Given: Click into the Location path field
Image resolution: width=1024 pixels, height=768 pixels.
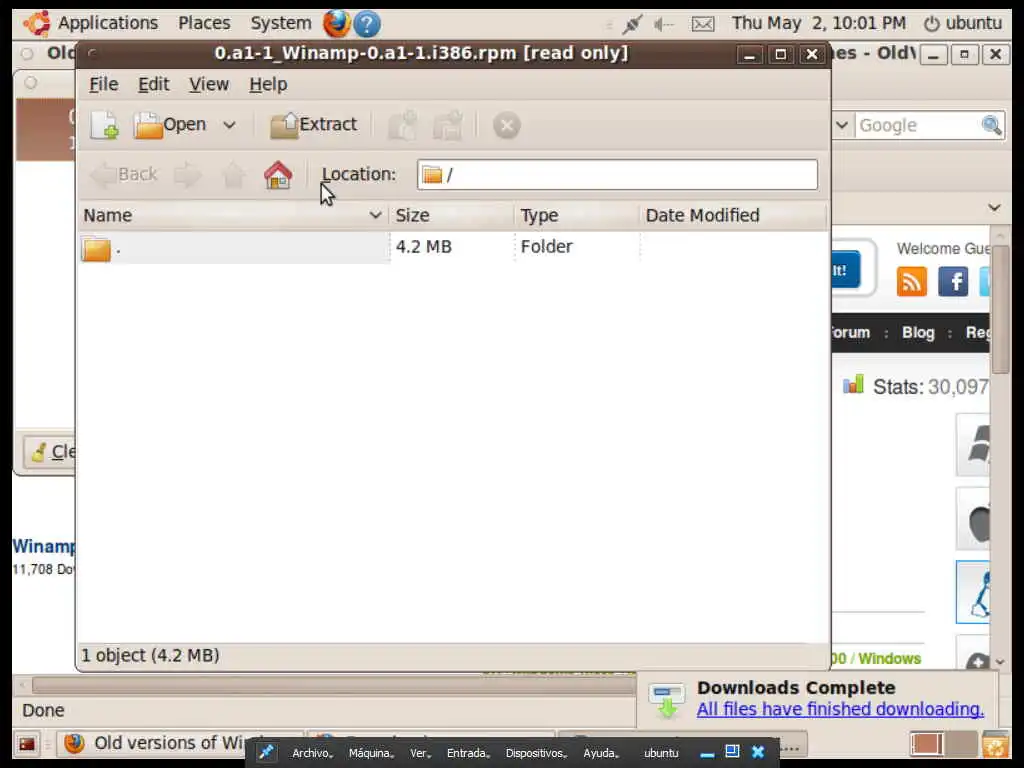Looking at the screenshot, I should [x=617, y=175].
